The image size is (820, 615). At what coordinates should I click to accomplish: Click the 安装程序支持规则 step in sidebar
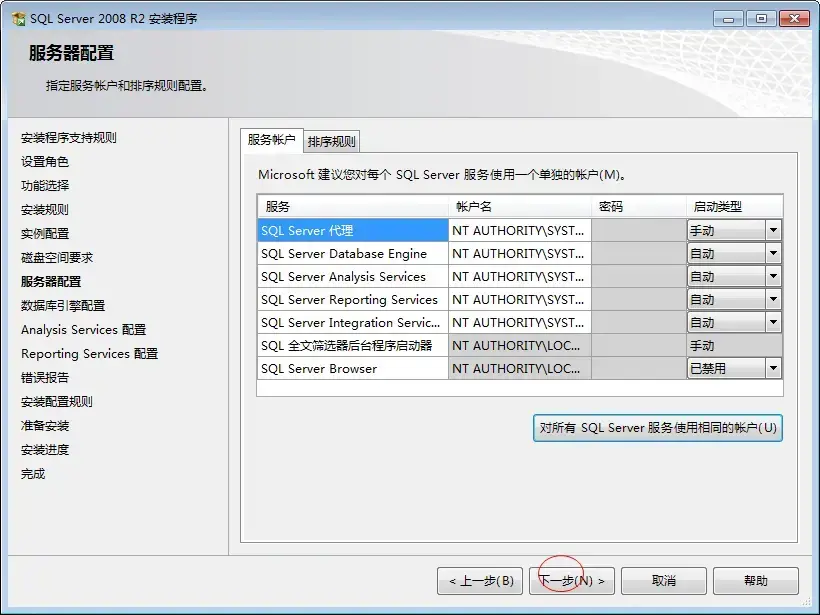(x=69, y=138)
